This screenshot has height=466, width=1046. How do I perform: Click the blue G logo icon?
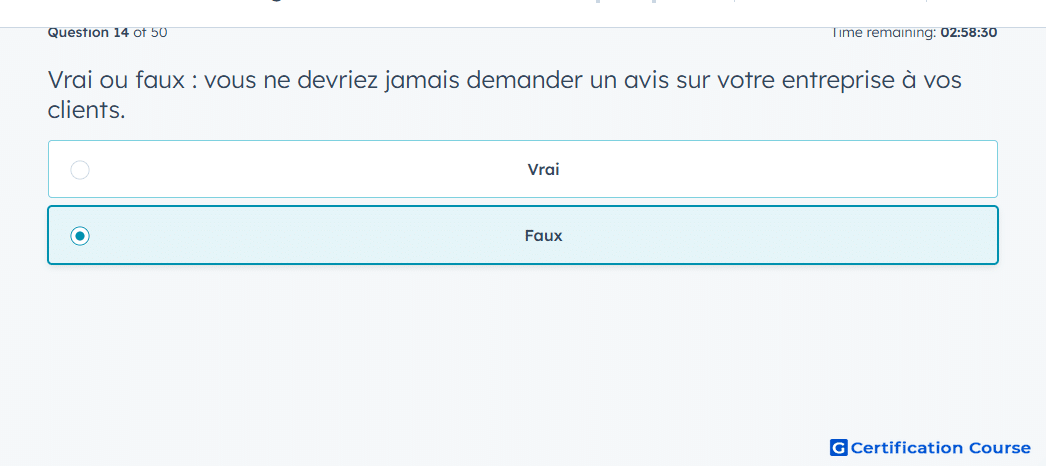838,447
